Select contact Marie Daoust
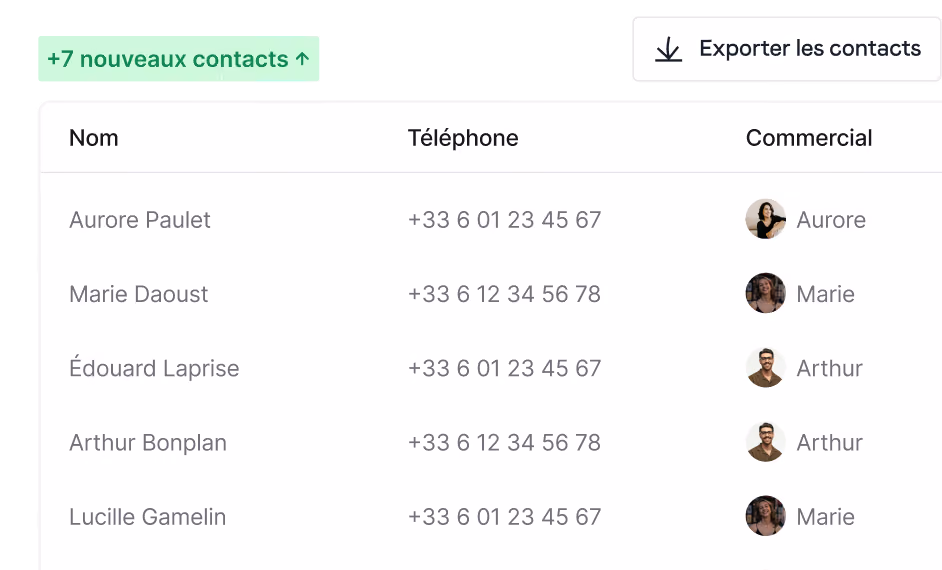 138,294
